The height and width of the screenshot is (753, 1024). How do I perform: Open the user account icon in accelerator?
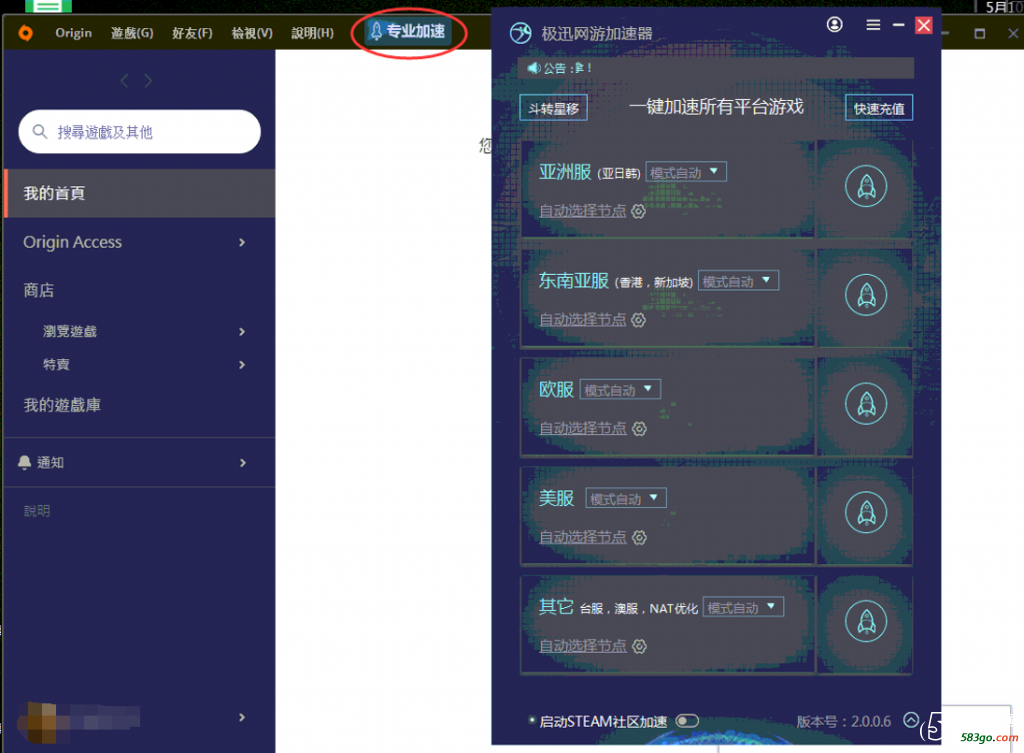point(835,25)
